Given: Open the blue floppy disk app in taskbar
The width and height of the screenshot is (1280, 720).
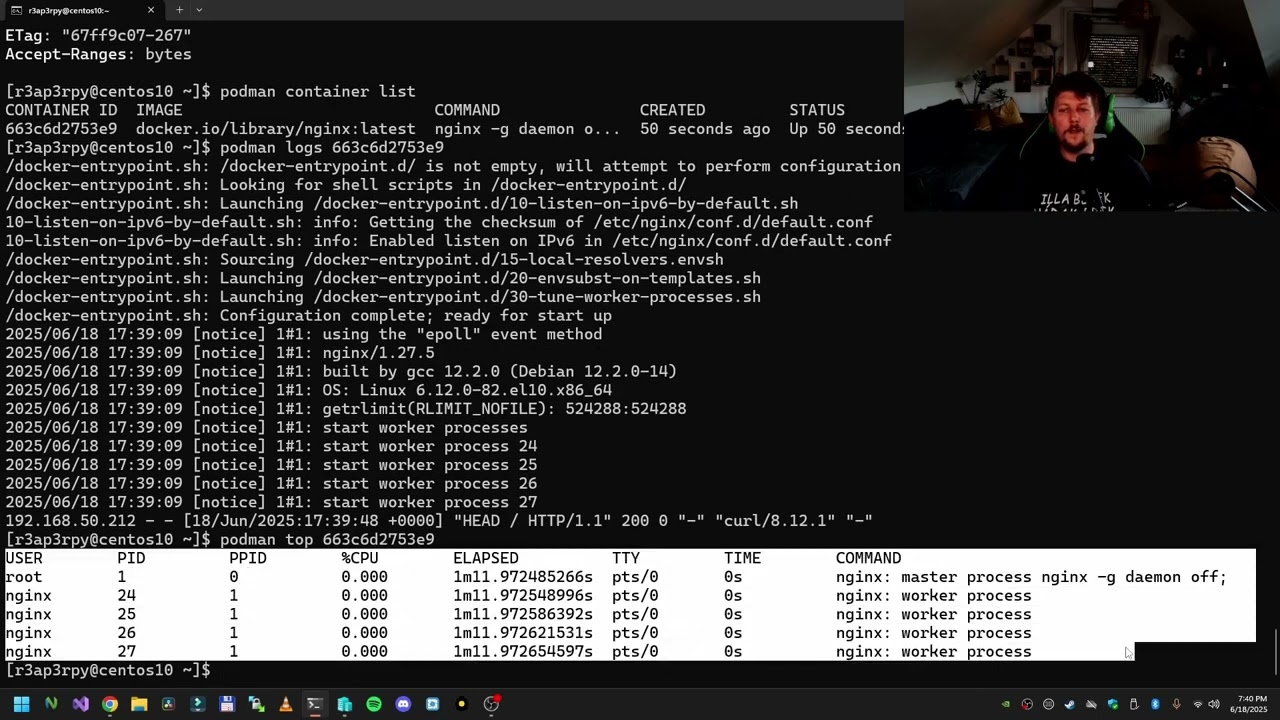Looking at the screenshot, I should (x=227, y=704).
